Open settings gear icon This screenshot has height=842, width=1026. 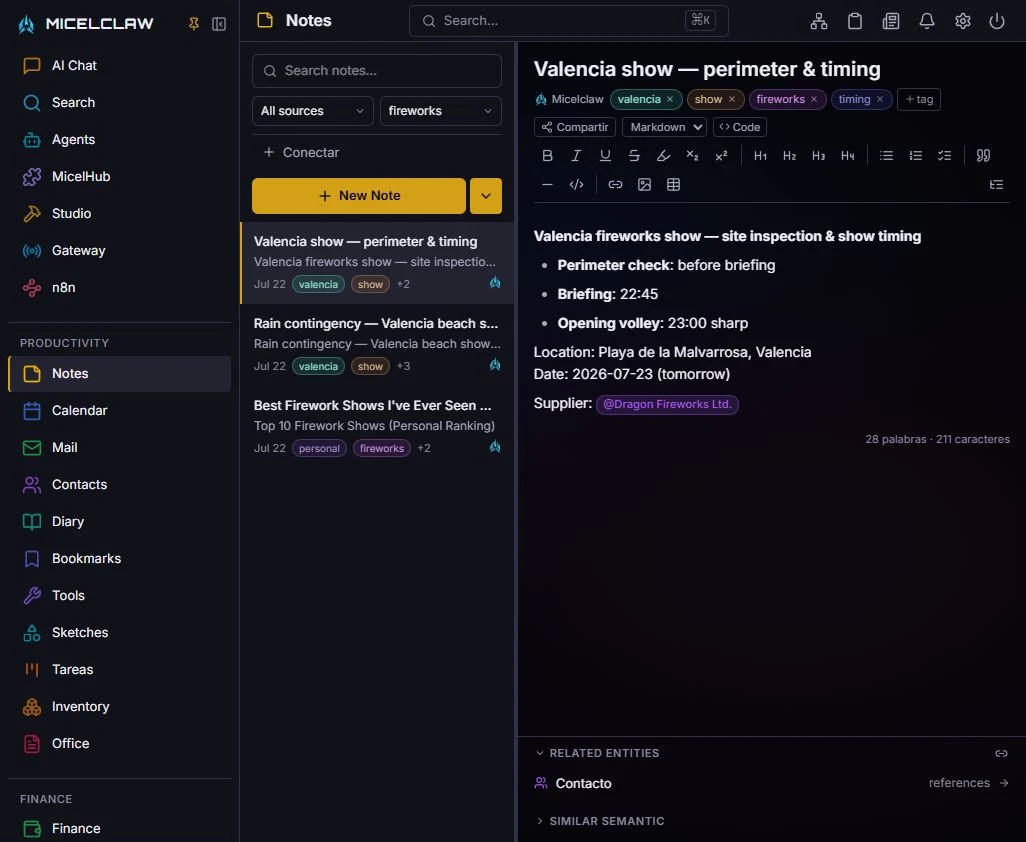click(963, 21)
